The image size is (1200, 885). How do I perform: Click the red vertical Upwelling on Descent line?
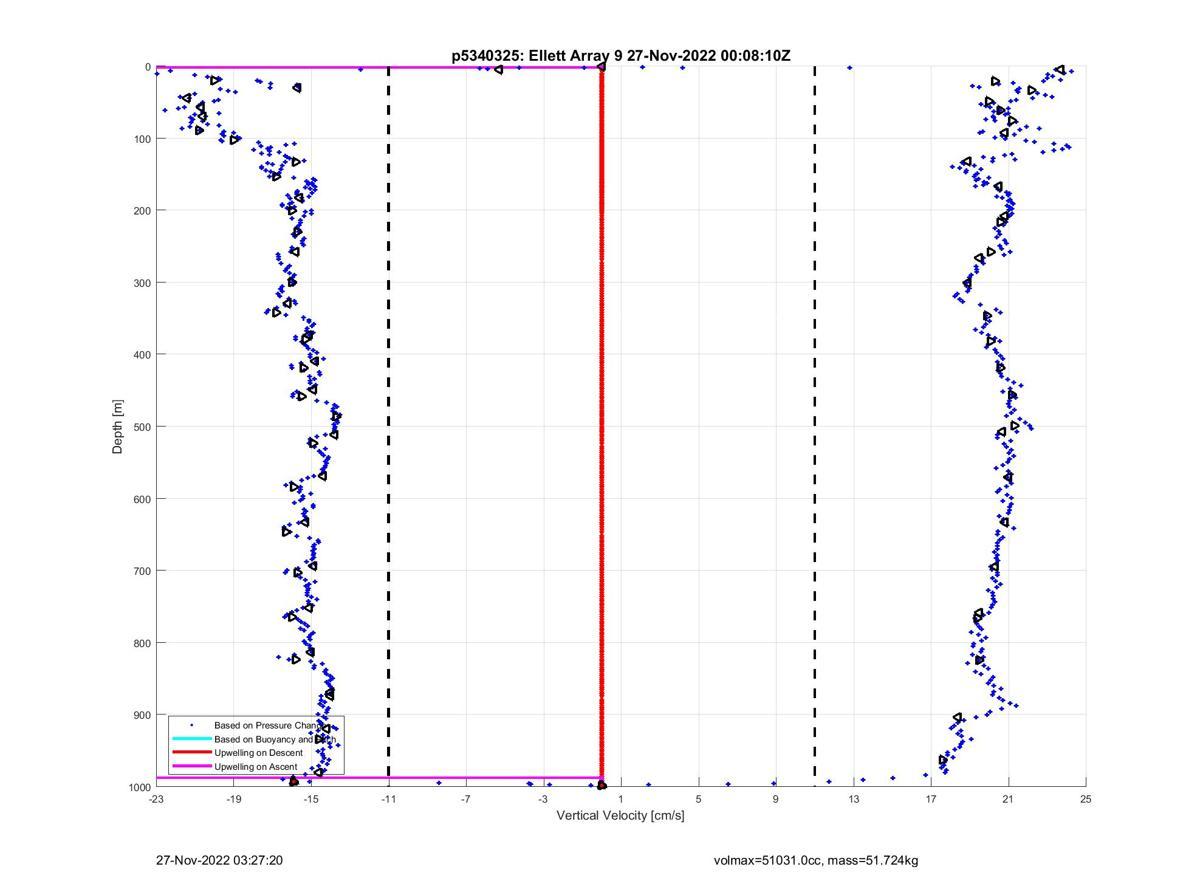(602, 427)
